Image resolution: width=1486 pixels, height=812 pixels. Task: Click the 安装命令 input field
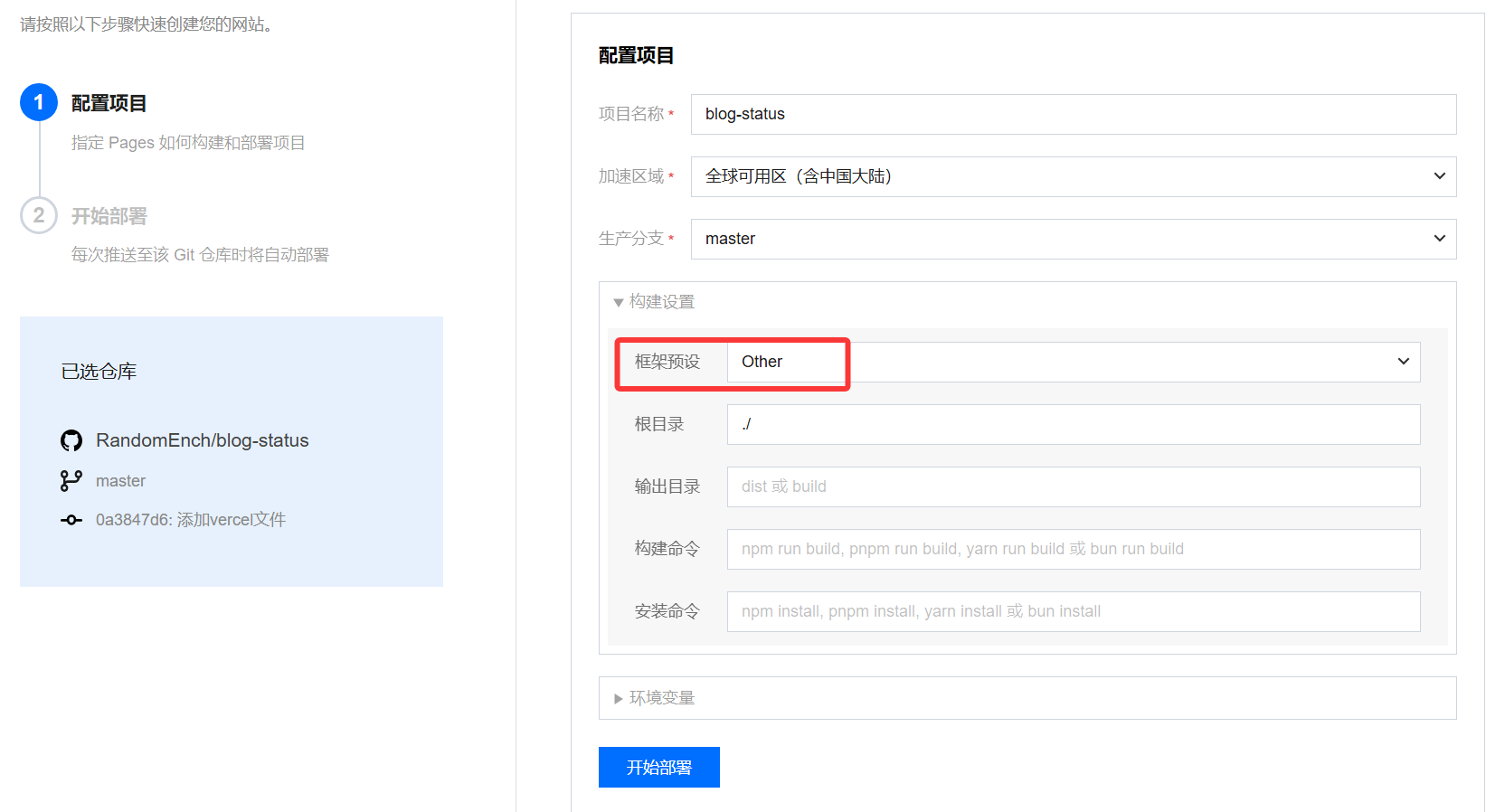pos(1073,611)
